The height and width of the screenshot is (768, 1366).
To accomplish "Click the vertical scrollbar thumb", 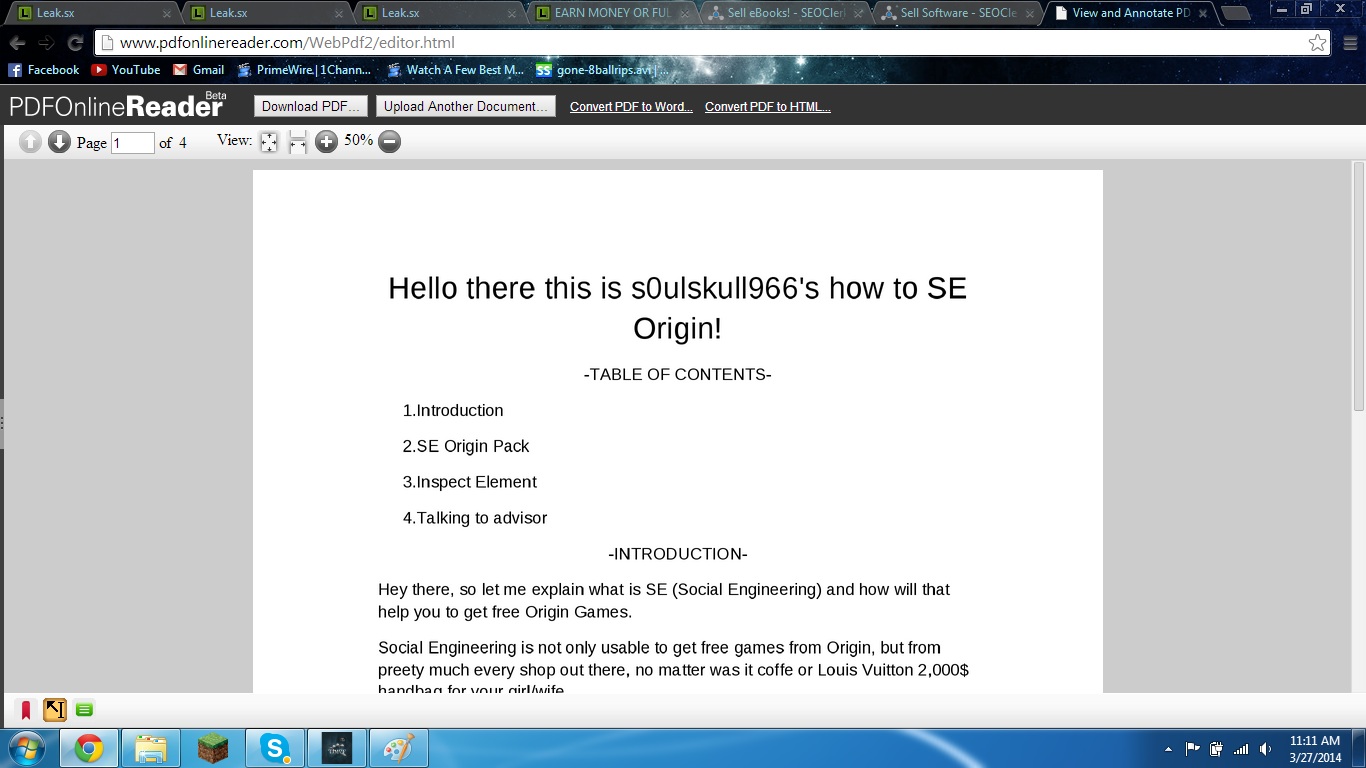I will tap(1359, 285).
